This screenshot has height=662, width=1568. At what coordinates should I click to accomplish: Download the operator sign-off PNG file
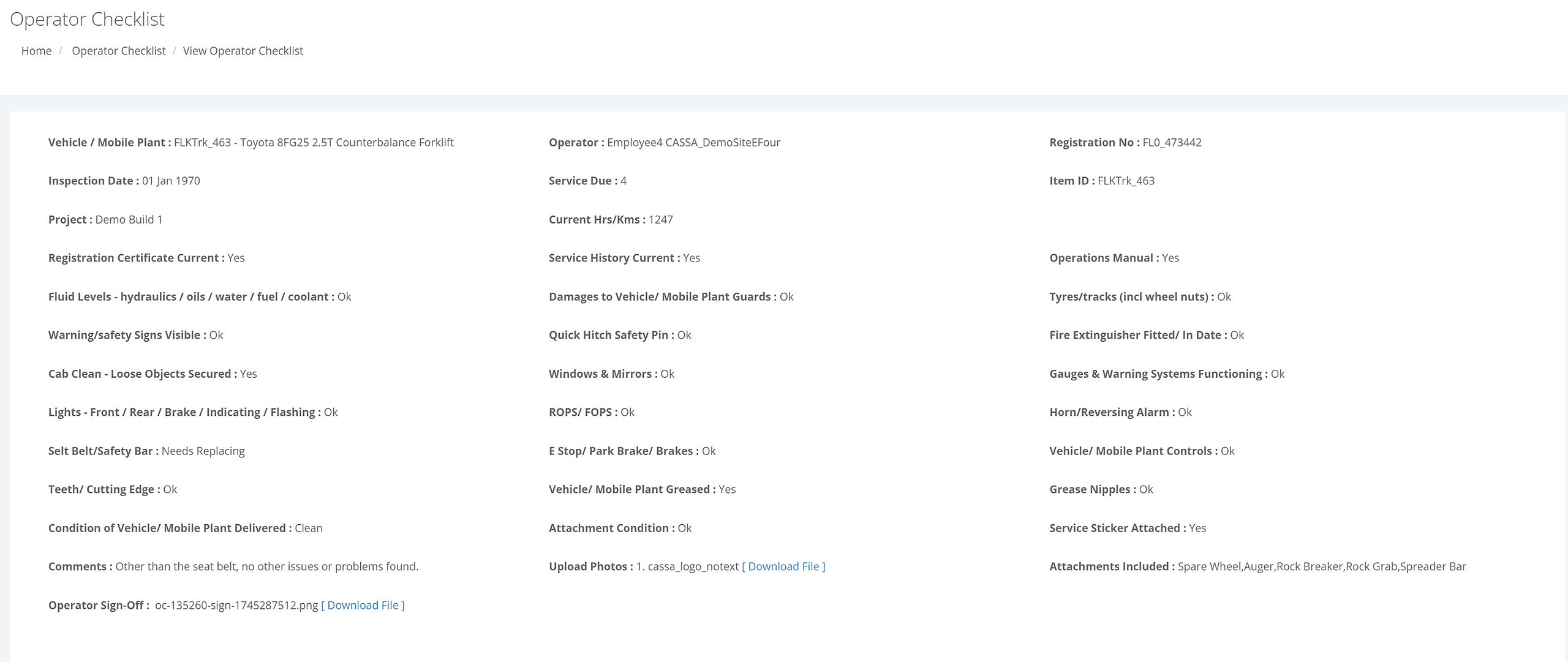pyautogui.click(x=363, y=605)
